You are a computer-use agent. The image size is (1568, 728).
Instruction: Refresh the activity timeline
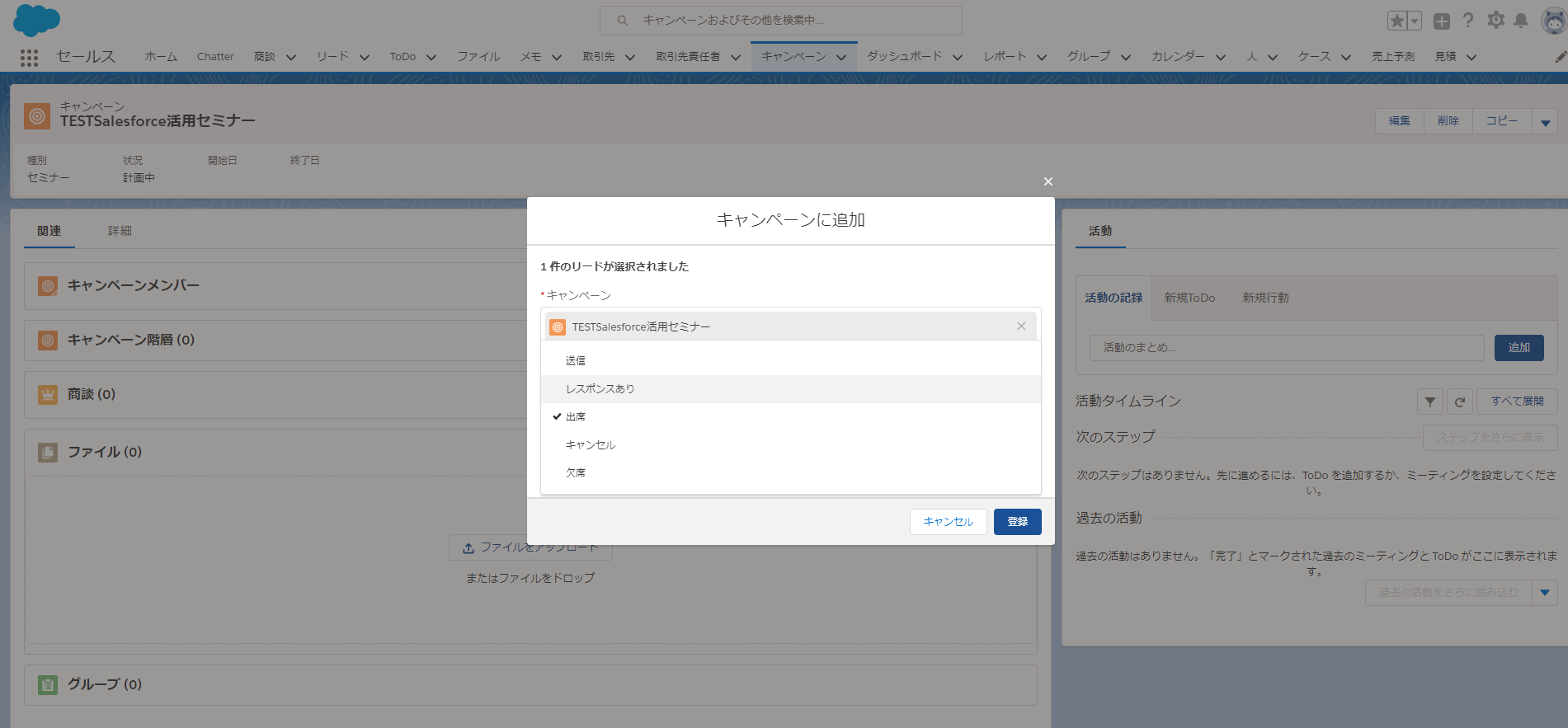[1459, 402]
